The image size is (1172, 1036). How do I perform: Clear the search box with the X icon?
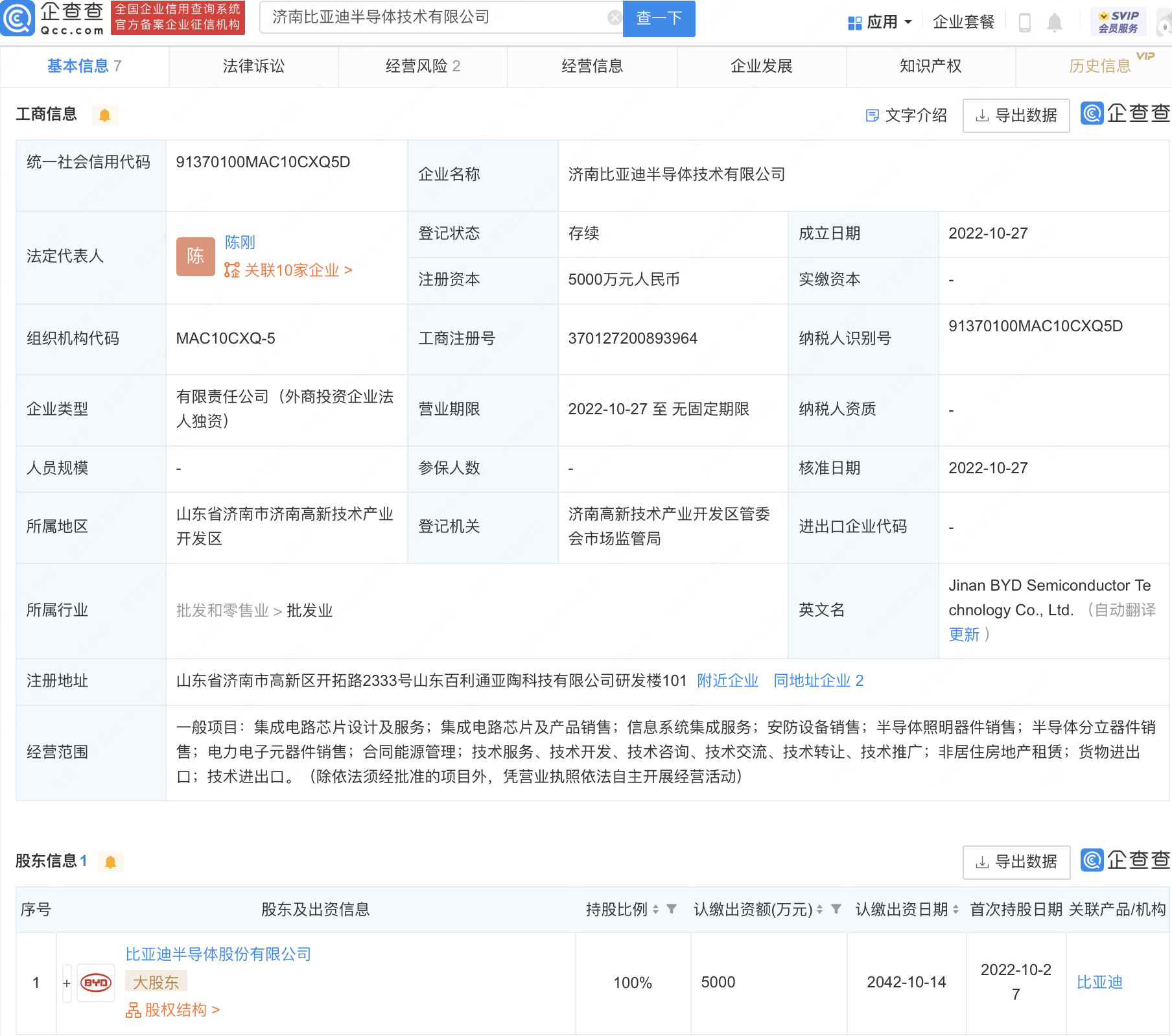(x=614, y=18)
